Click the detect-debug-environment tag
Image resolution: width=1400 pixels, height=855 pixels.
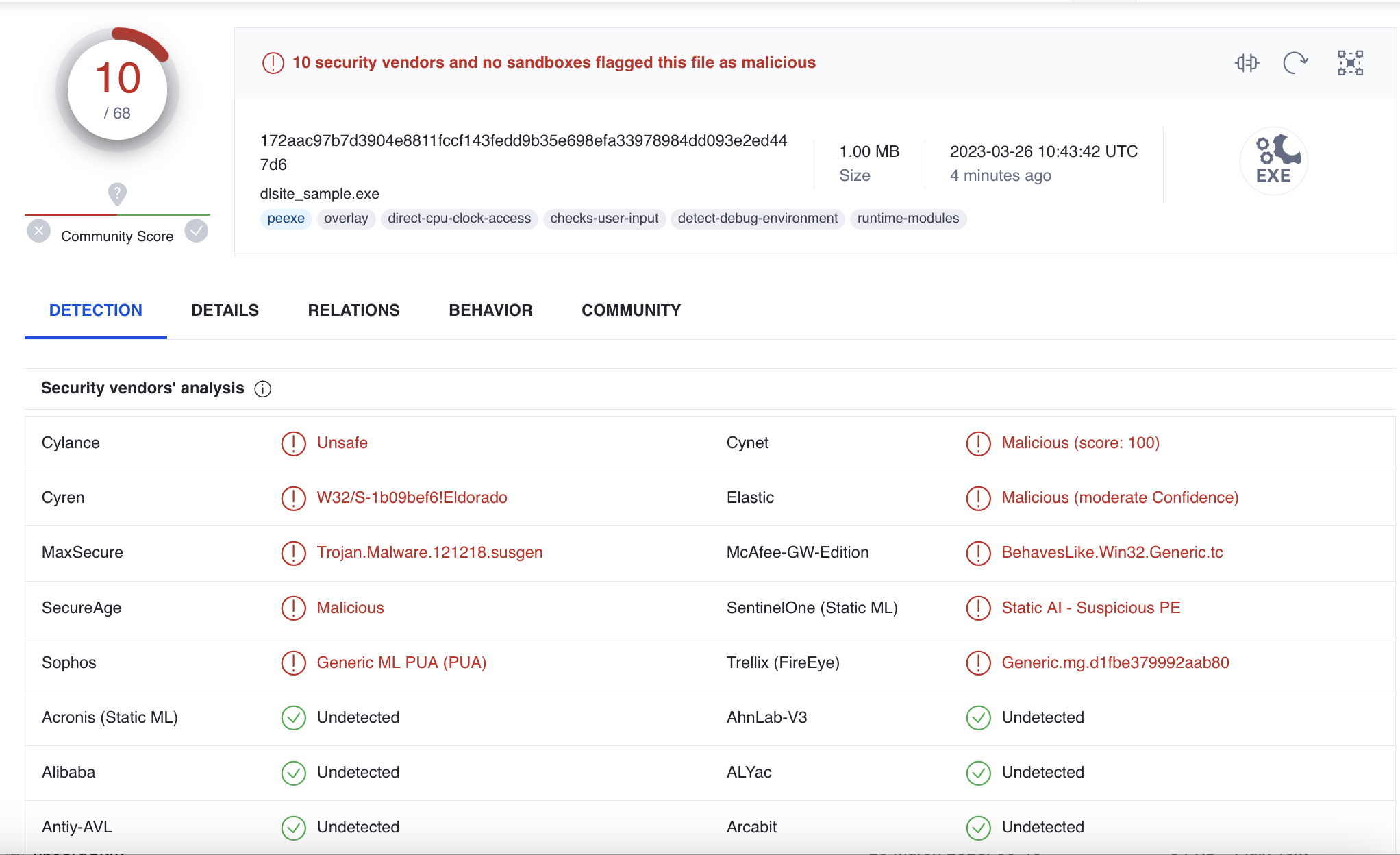(x=758, y=219)
